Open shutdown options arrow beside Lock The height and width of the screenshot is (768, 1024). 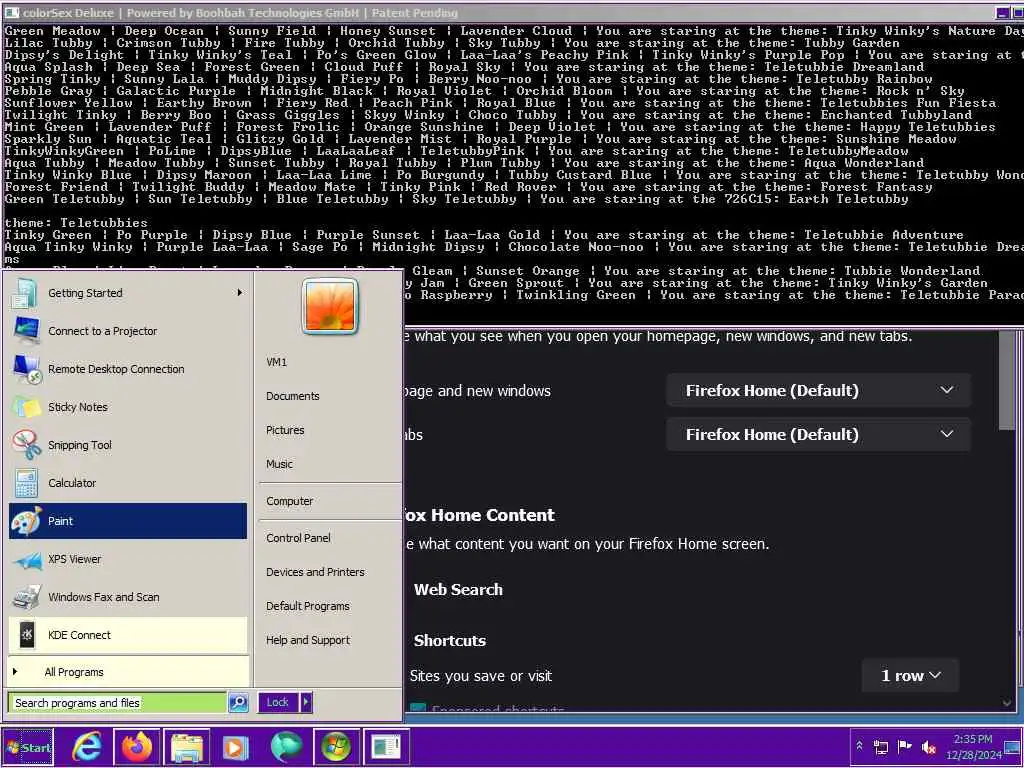click(306, 703)
